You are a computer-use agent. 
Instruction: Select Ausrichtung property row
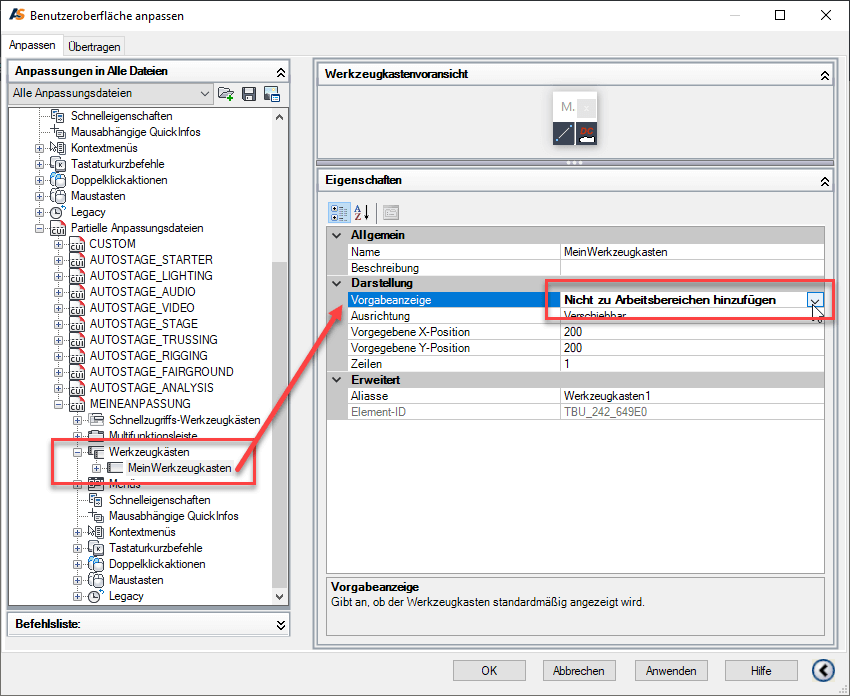(x=586, y=316)
